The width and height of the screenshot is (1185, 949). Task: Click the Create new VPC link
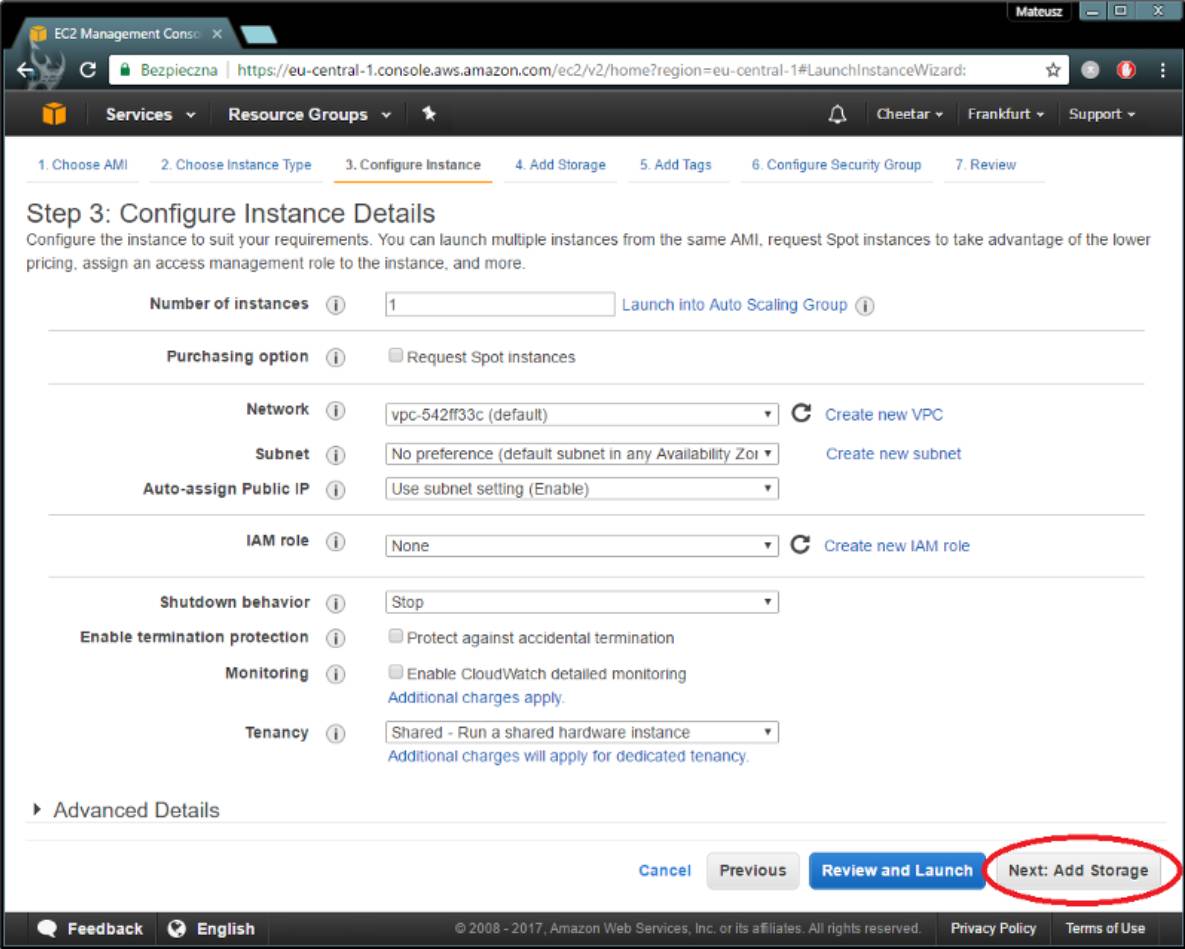[883, 414]
